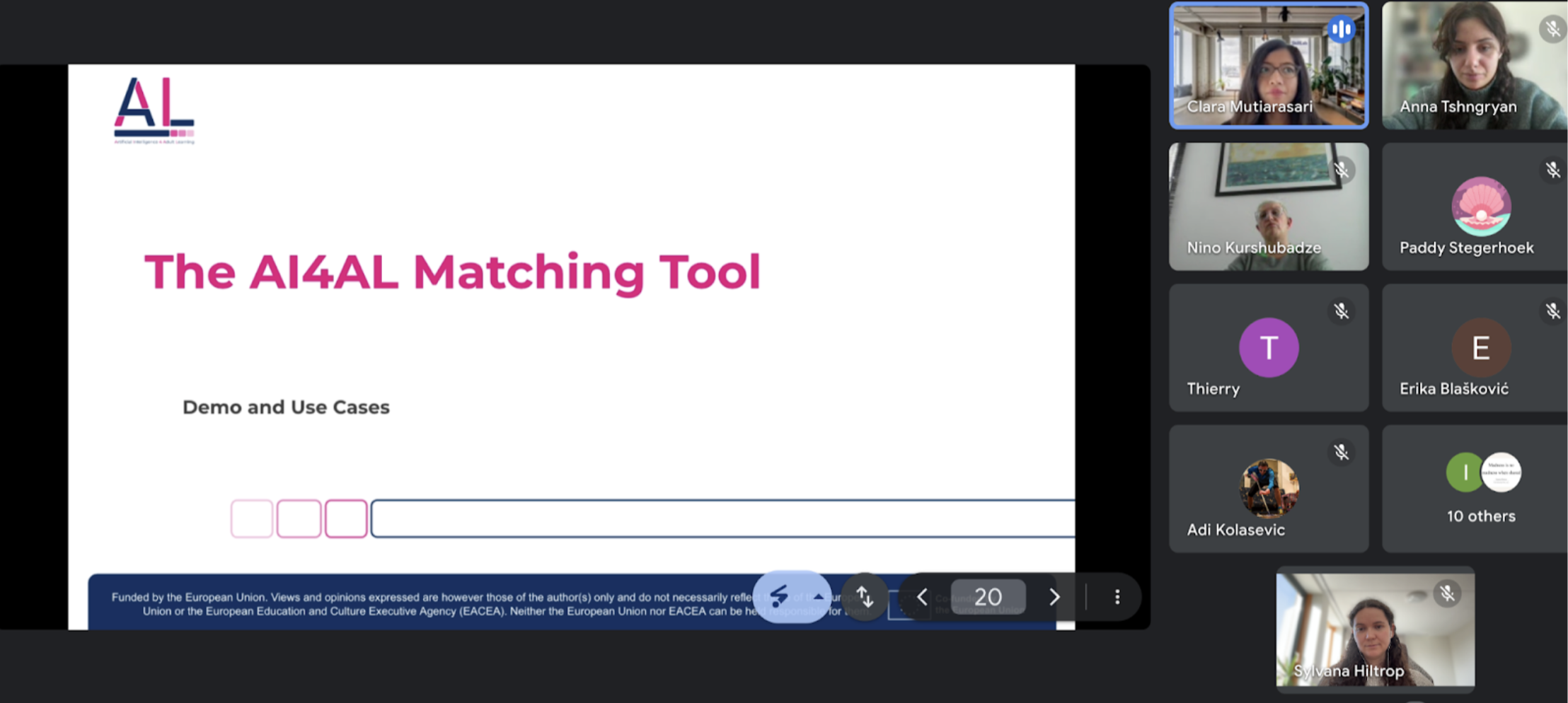This screenshot has width=1568, height=703.
Task: Click the name label 'Erika Blašković'
Action: [1453, 389]
